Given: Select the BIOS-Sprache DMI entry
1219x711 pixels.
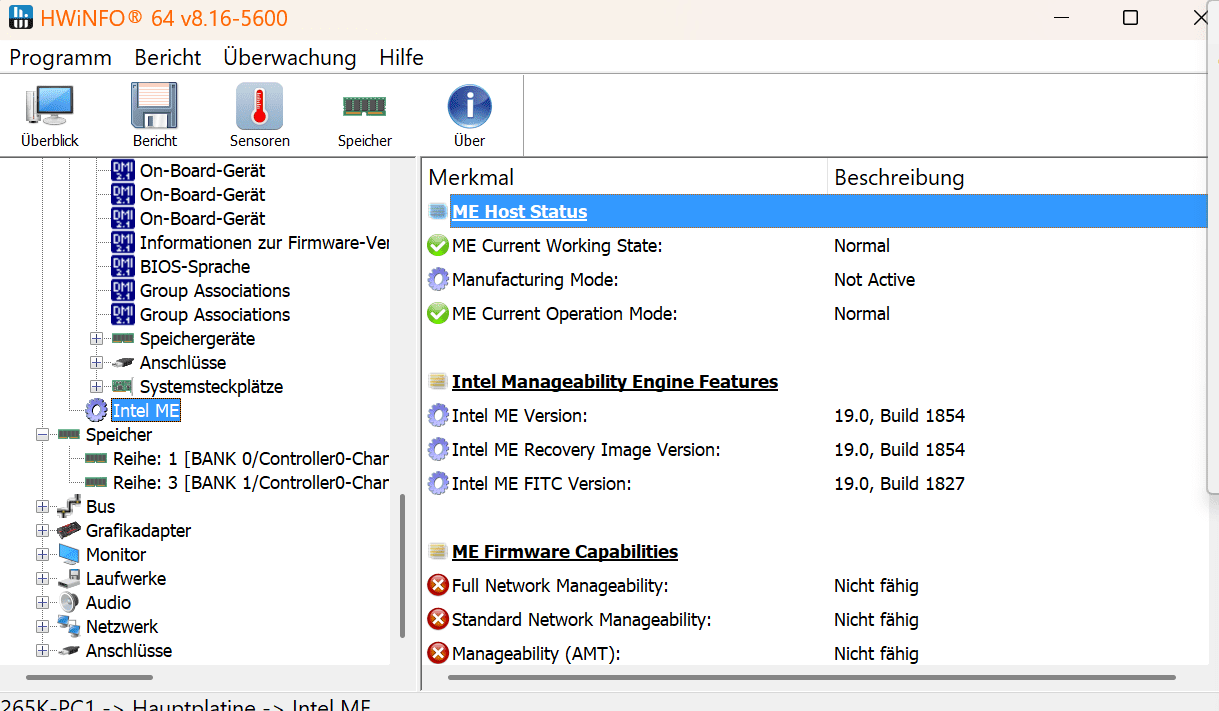Looking at the screenshot, I should [194, 266].
